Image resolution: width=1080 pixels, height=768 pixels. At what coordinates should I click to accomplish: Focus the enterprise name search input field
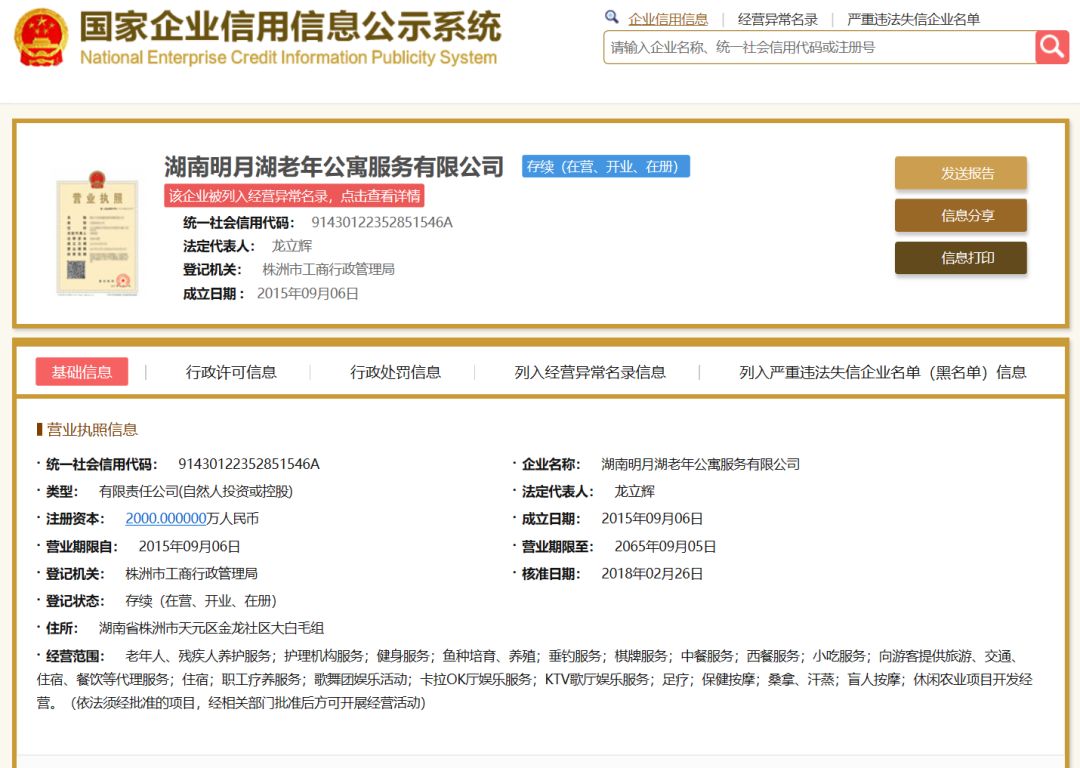[x=818, y=47]
